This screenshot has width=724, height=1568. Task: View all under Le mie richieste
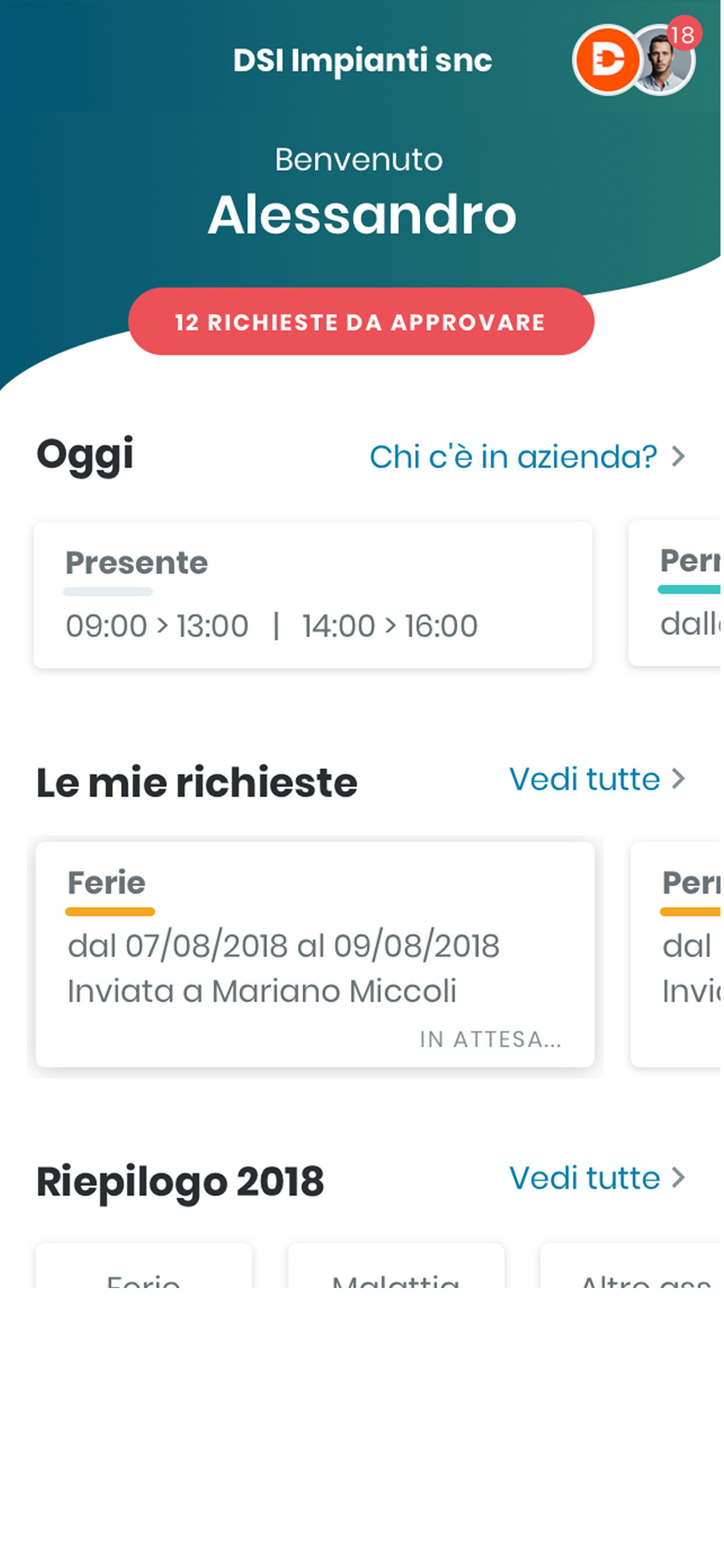pyautogui.click(x=584, y=779)
